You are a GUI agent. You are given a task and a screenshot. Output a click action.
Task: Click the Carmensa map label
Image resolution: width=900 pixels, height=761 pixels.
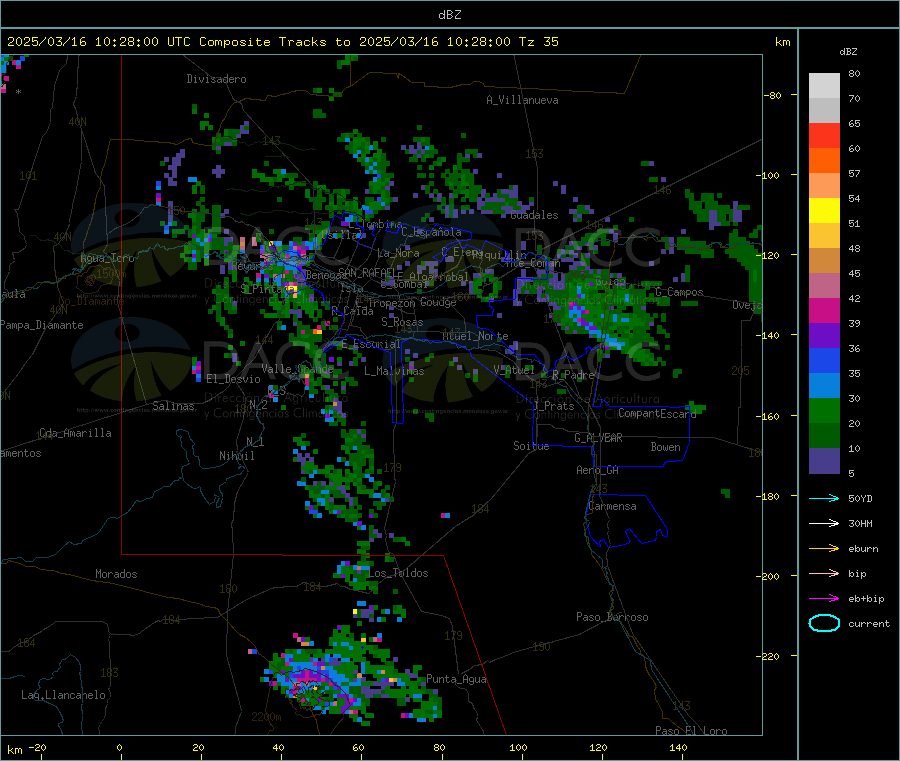click(x=612, y=506)
